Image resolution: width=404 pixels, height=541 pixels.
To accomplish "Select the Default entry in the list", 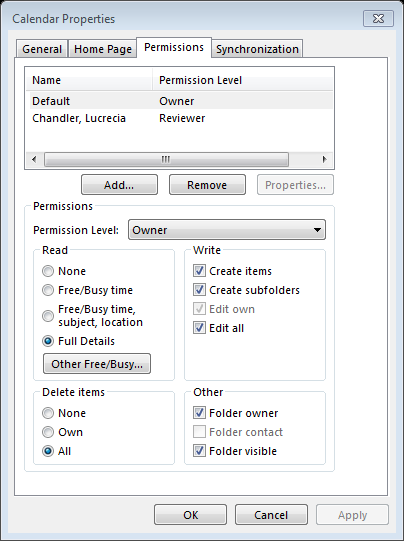I will (x=179, y=101).
